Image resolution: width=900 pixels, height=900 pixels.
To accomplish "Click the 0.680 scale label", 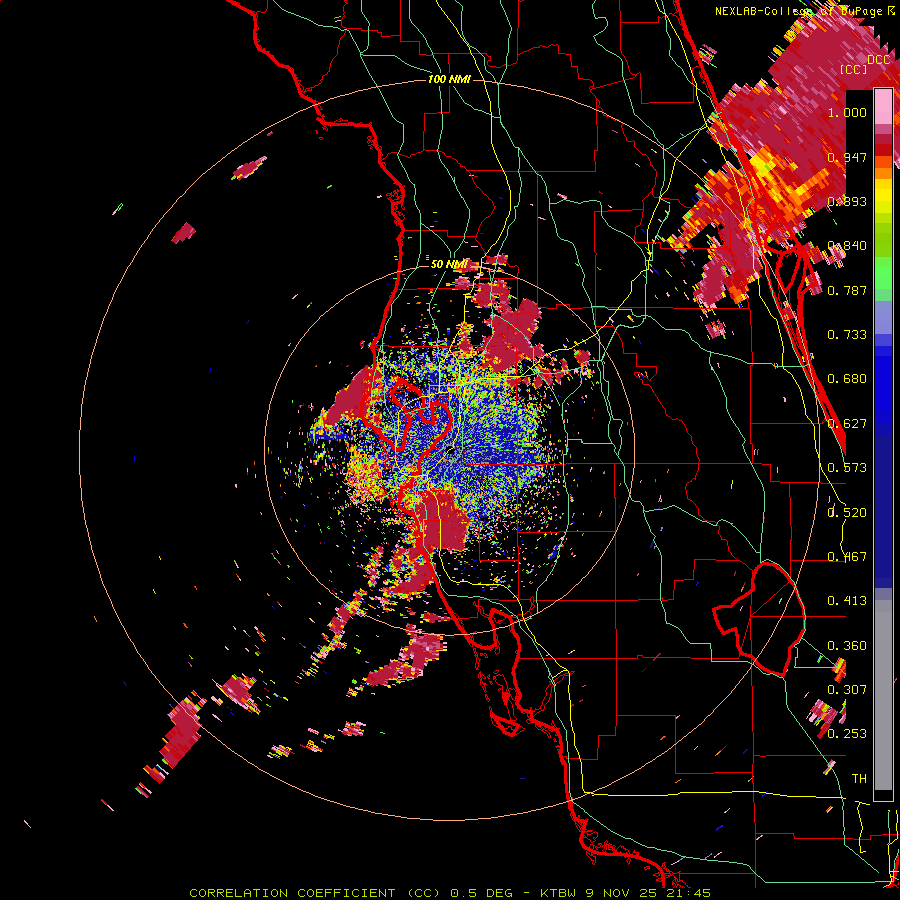I will click(847, 379).
